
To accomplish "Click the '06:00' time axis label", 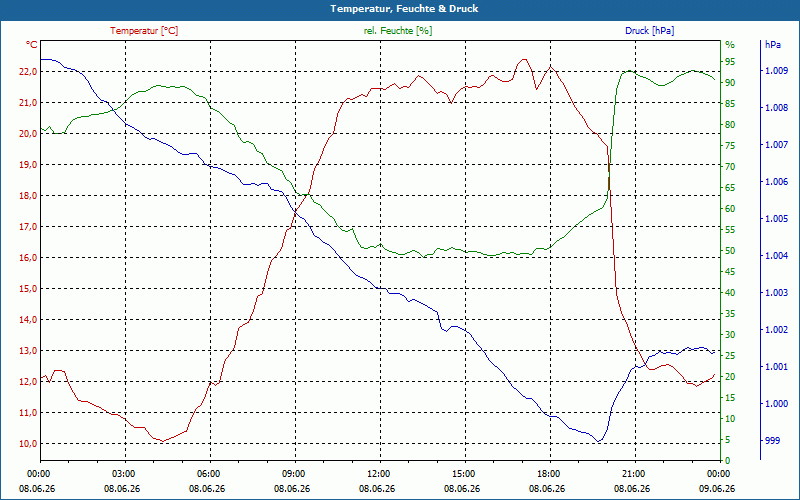I will click(x=208, y=473).
